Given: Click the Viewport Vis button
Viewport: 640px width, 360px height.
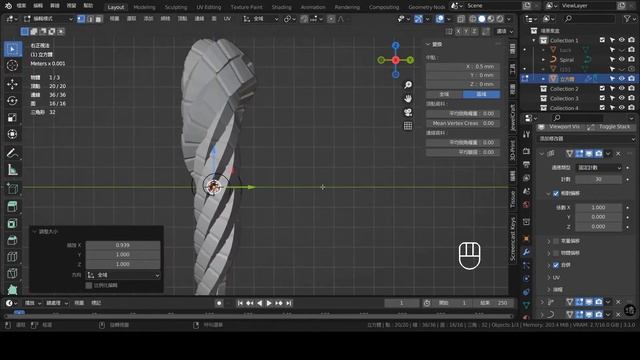Looking at the screenshot, I should [x=559, y=127].
